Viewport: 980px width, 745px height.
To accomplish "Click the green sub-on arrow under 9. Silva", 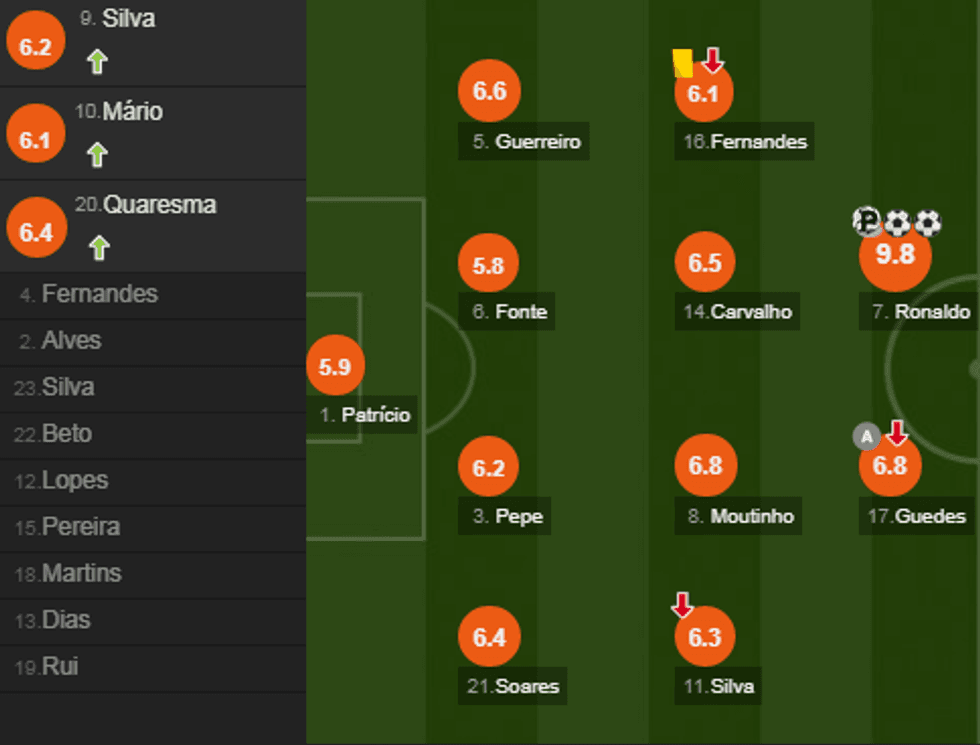I will point(96,62).
